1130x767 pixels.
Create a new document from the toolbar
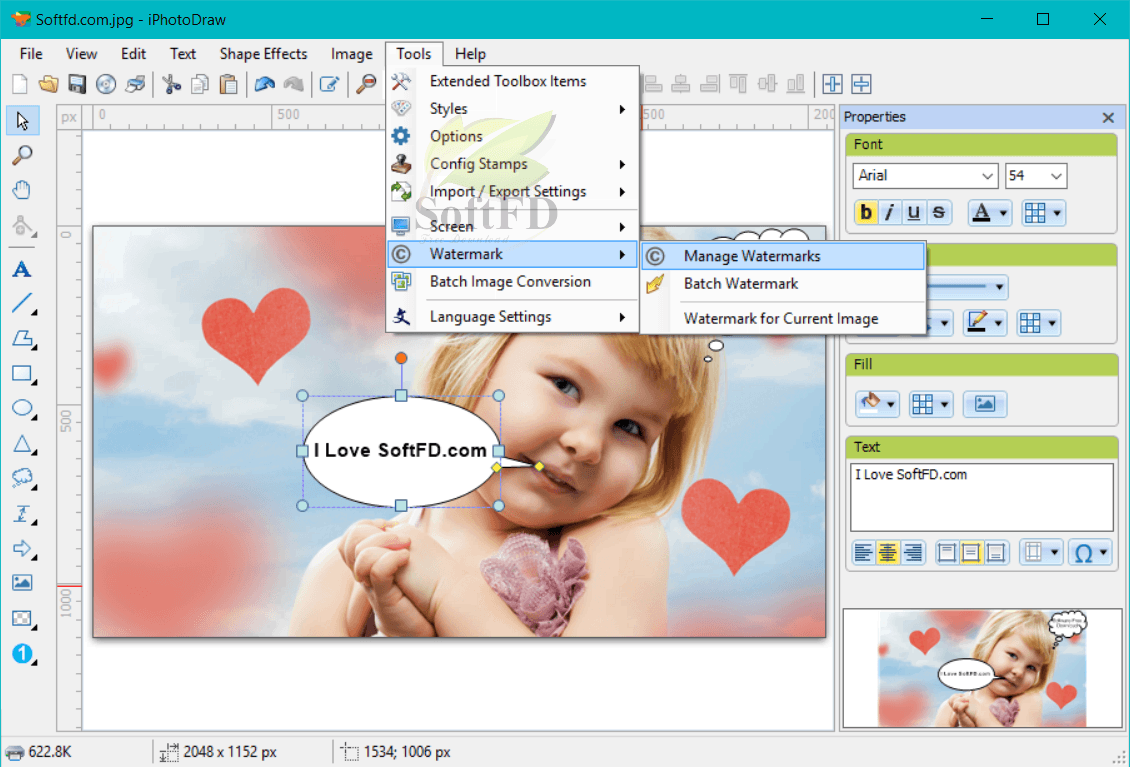[20, 84]
